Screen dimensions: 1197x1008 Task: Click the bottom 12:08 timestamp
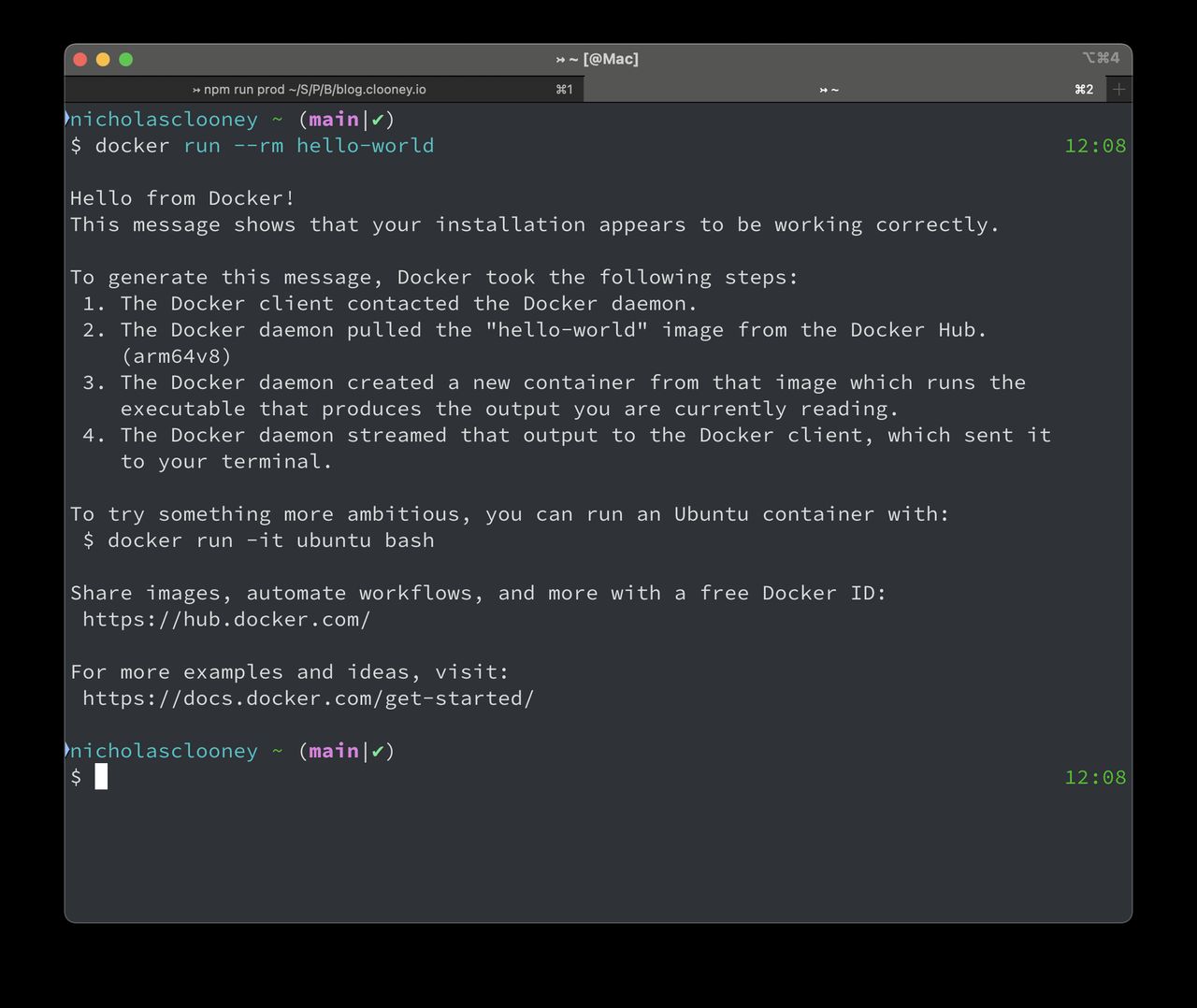click(x=1095, y=778)
